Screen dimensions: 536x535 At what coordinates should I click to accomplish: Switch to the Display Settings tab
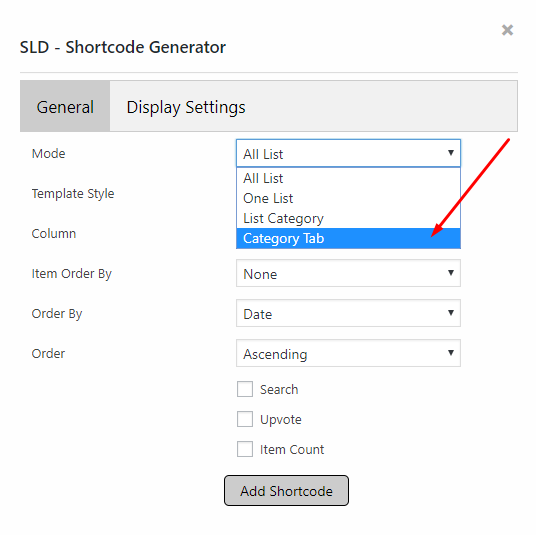186,107
